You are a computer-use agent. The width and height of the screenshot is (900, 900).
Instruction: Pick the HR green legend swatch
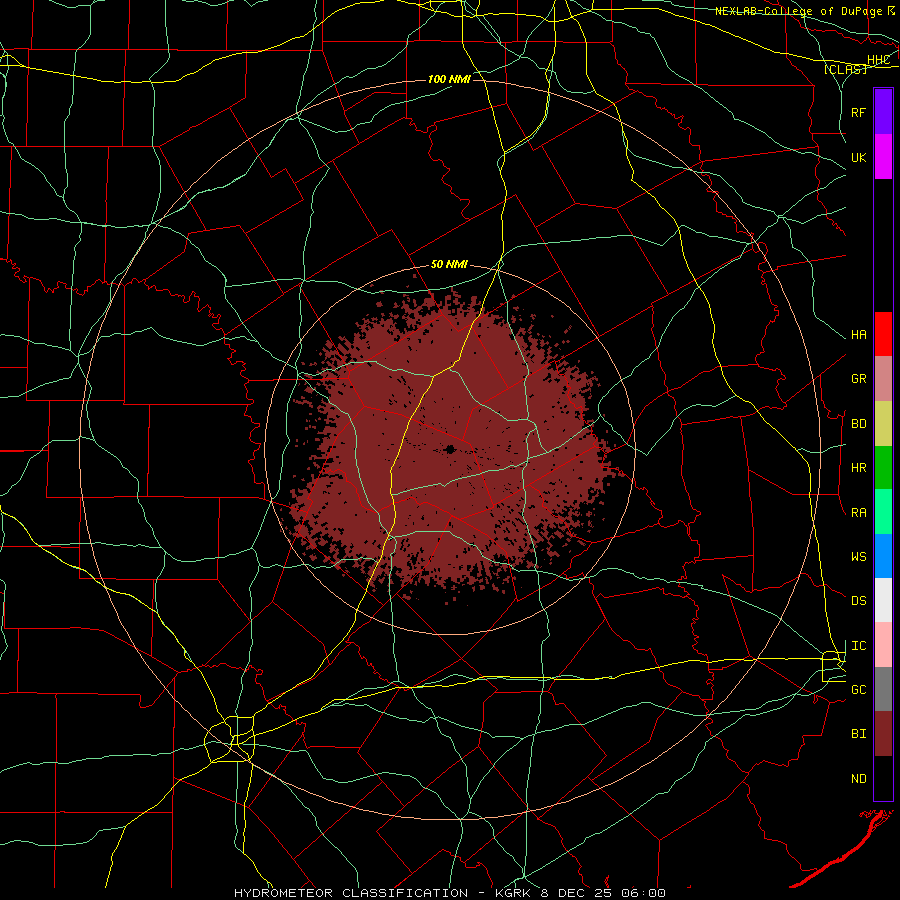[883, 468]
